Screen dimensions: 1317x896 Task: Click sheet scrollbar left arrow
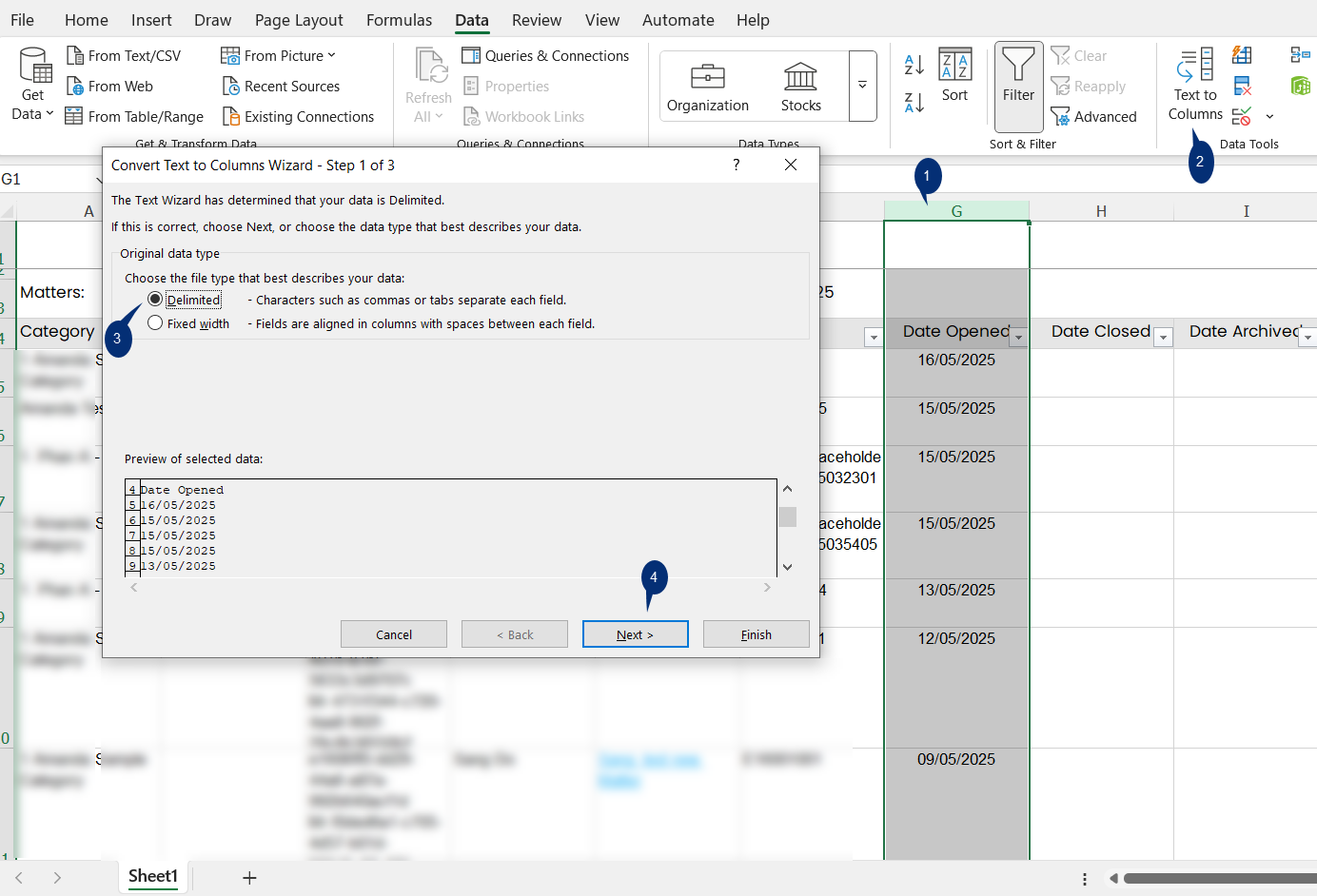[x=1112, y=878]
